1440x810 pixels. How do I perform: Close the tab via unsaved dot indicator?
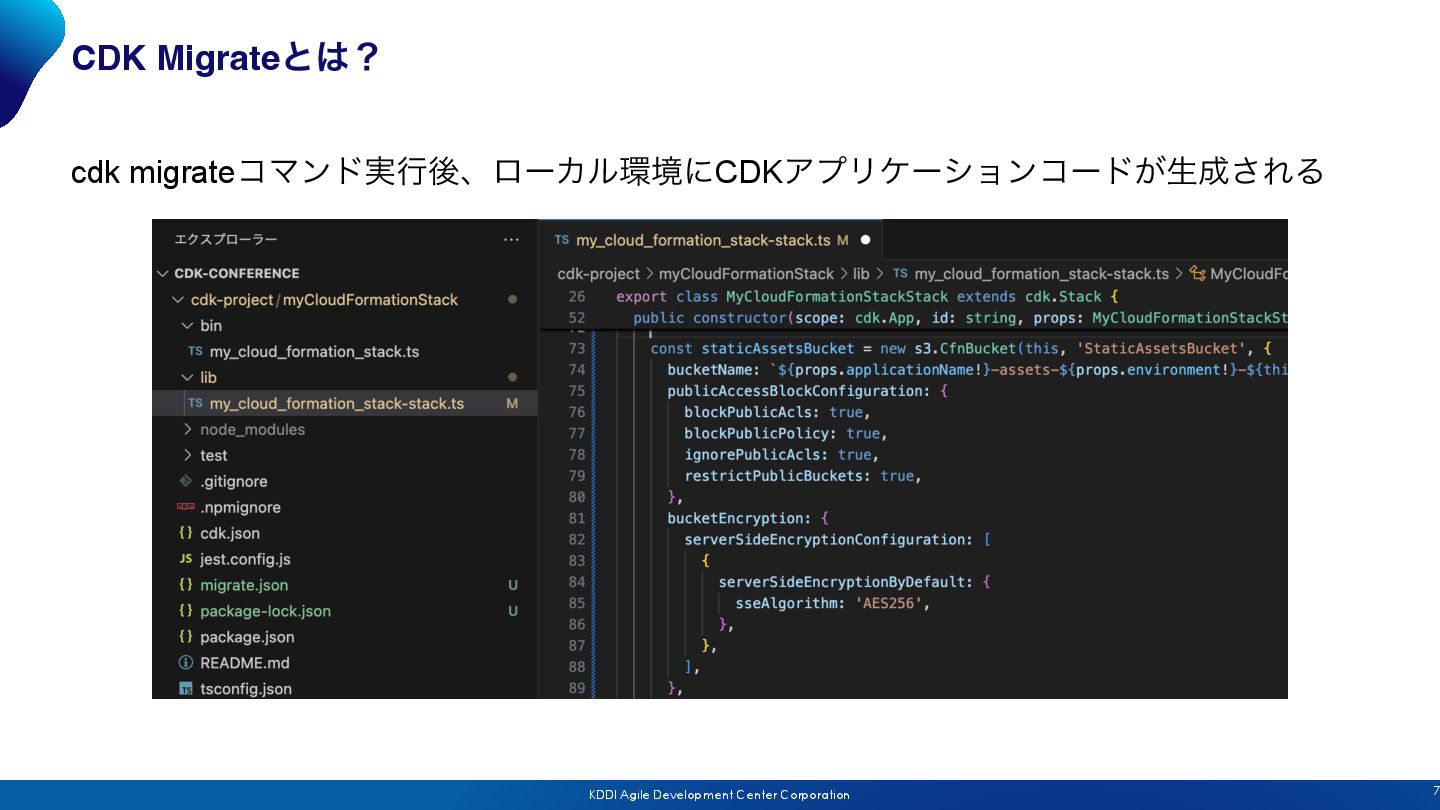click(x=865, y=240)
